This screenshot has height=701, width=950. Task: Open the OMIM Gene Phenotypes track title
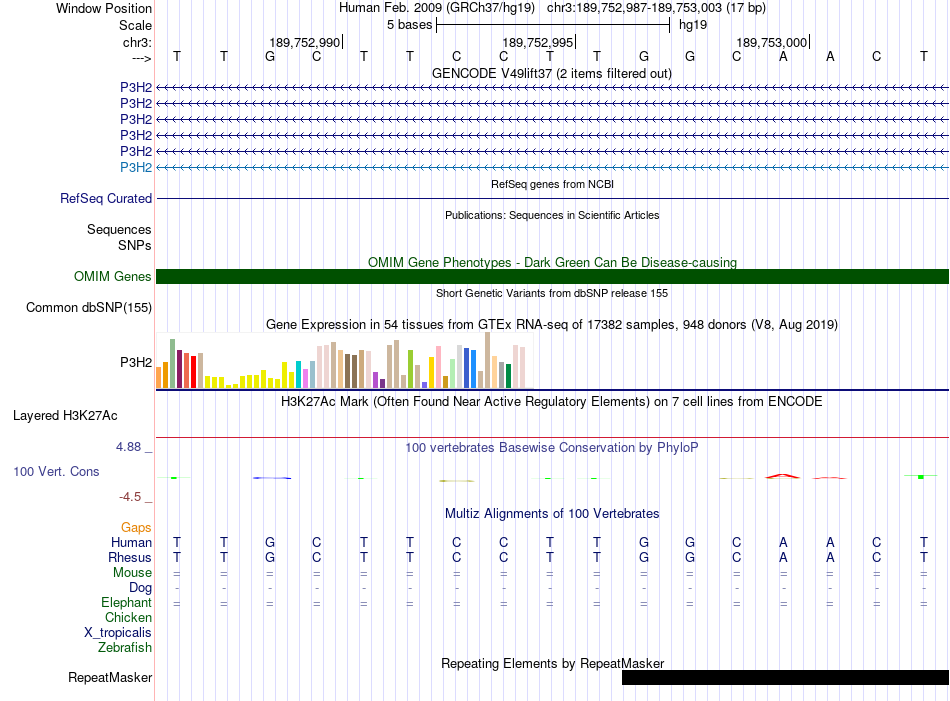click(x=552, y=262)
